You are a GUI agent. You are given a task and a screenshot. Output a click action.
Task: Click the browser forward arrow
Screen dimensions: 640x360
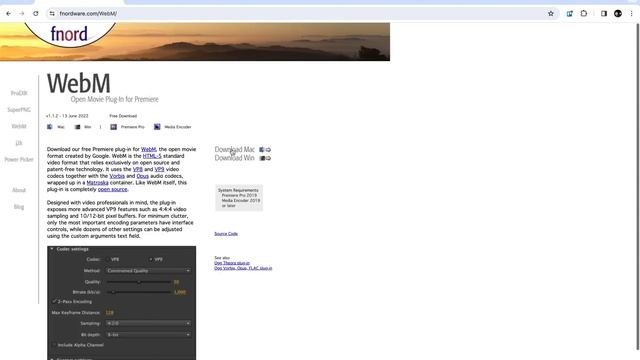(x=22, y=13)
